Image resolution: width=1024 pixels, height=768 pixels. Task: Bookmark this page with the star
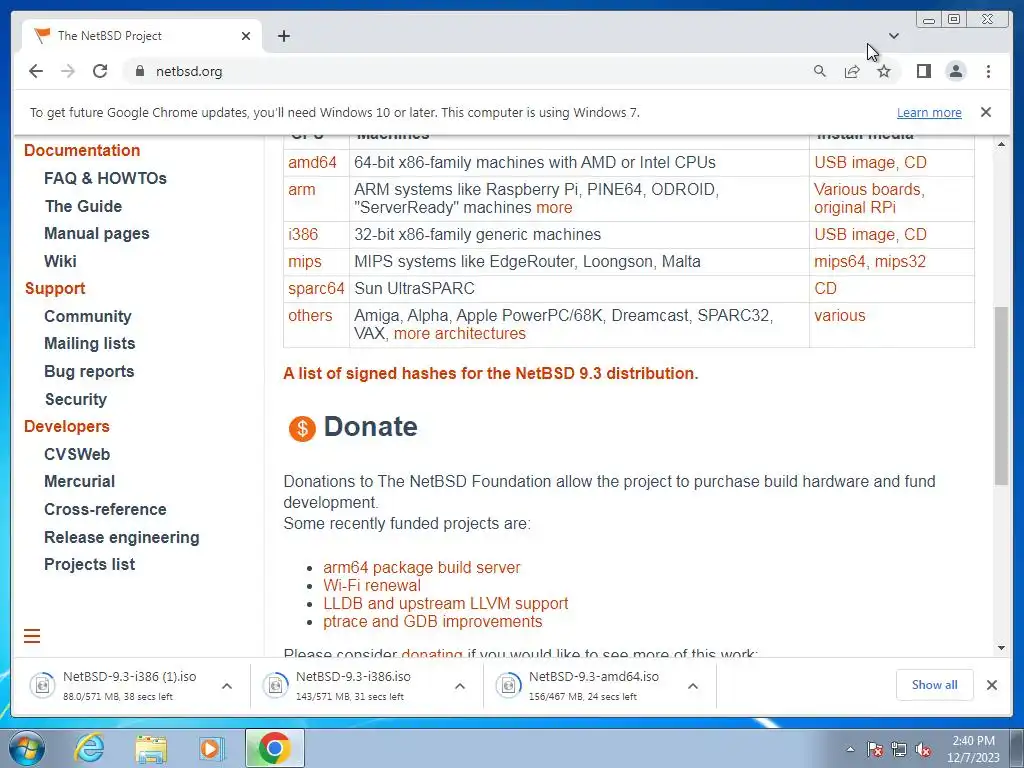click(x=884, y=71)
